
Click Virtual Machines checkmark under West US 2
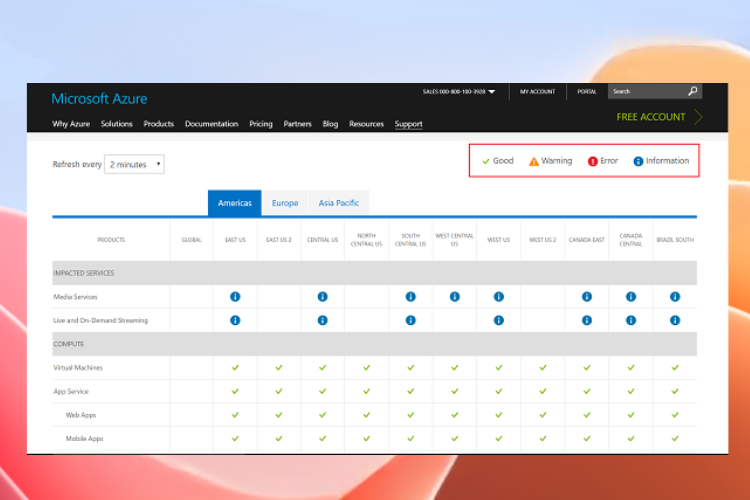coord(542,367)
